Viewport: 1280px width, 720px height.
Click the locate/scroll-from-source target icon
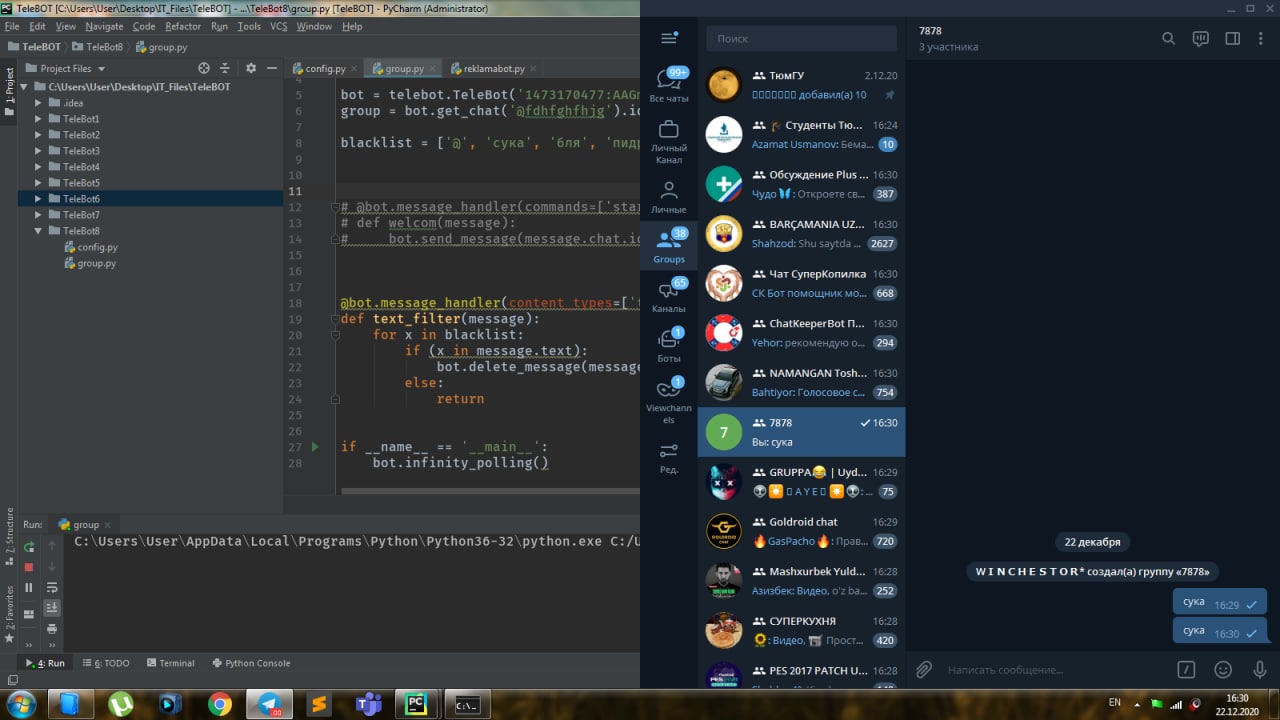(x=204, y=68)
